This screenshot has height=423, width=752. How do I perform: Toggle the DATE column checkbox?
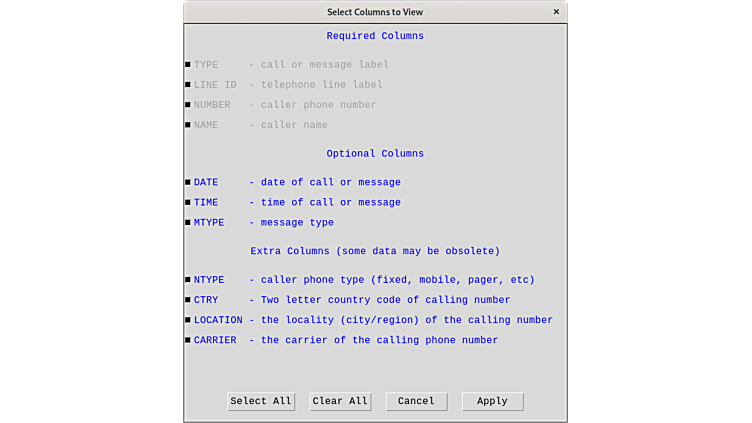(188, 183)
